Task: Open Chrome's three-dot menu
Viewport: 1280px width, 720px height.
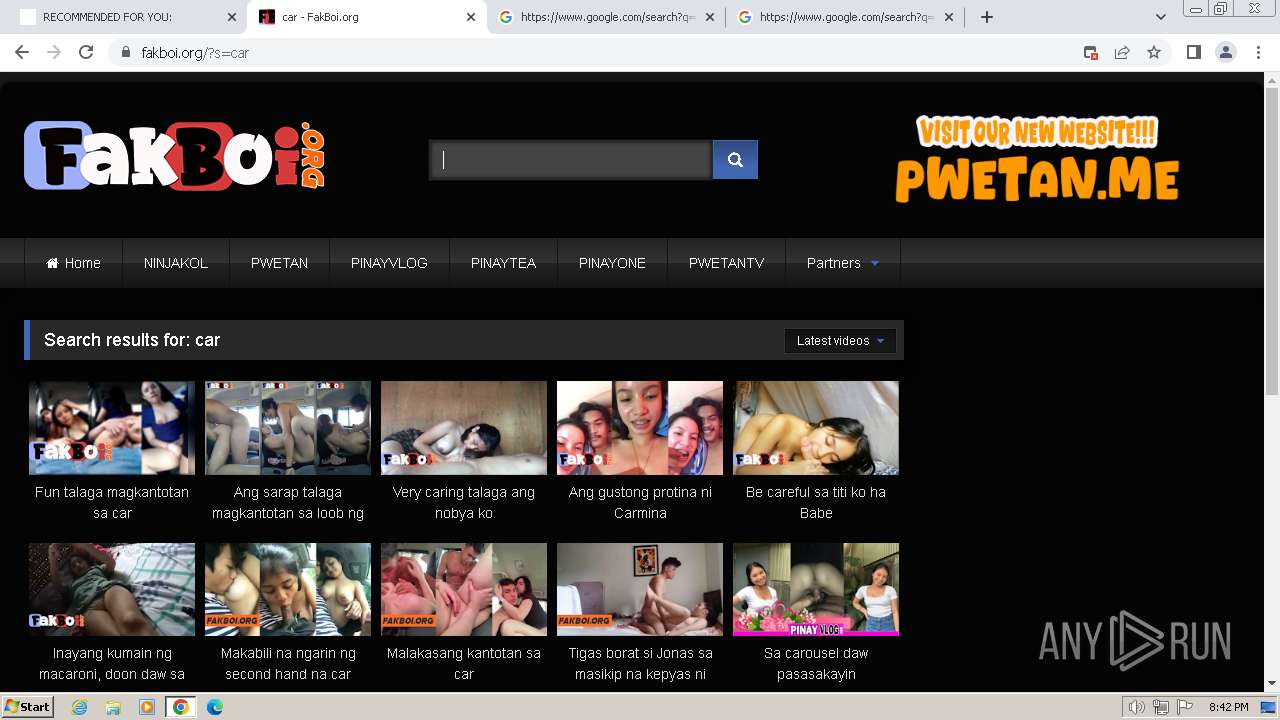Action: (1258, 53)
